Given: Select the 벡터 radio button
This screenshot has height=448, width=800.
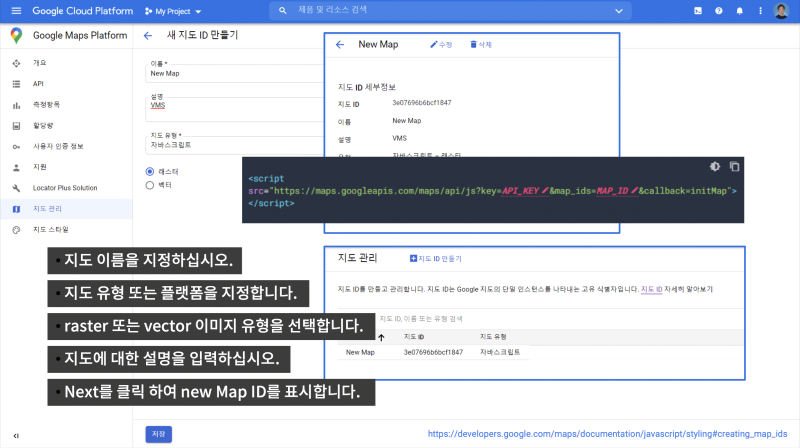Looking at the screenshot, I should (150, 185).
